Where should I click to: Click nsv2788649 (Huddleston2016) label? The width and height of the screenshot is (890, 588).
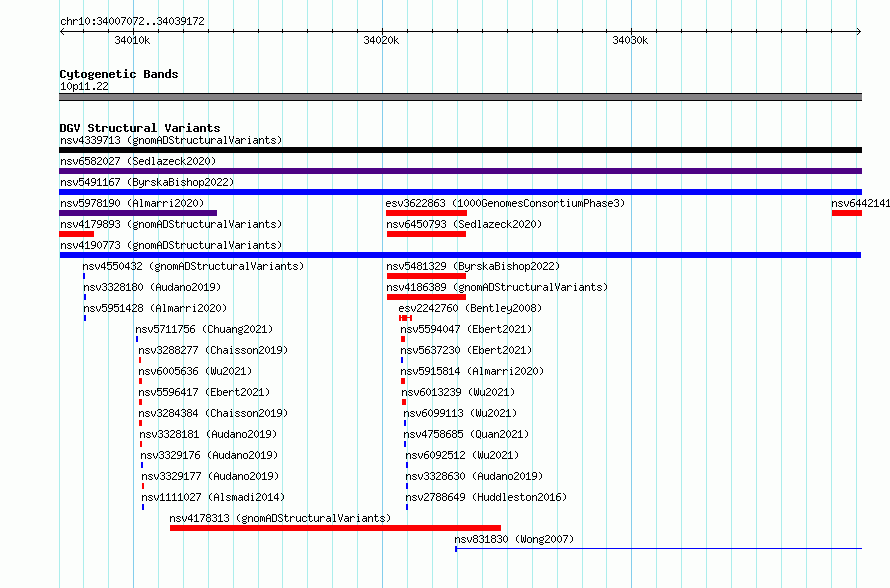tap(486, 497)
